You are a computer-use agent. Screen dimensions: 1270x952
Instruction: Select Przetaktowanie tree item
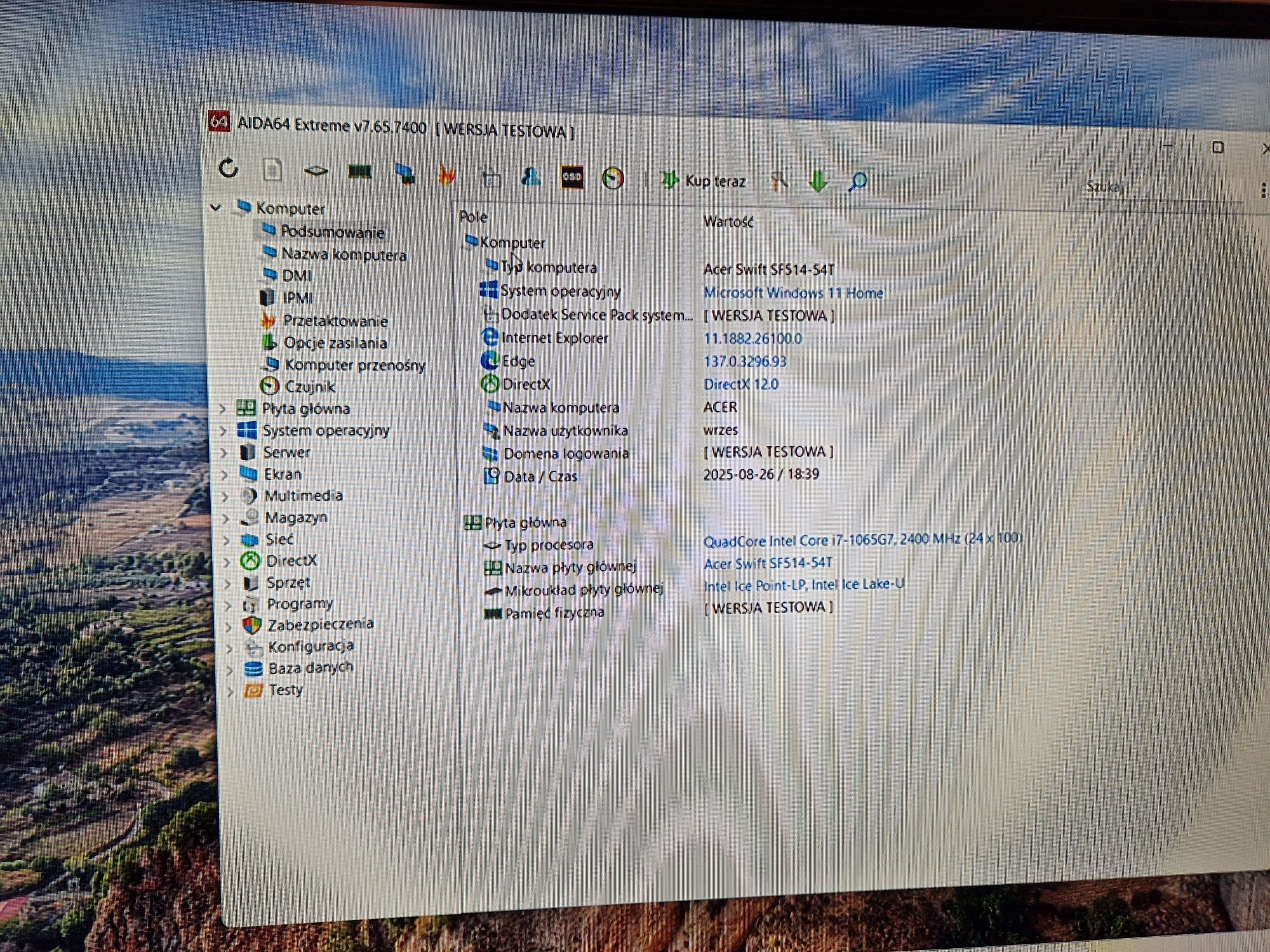tap(335, 321)
